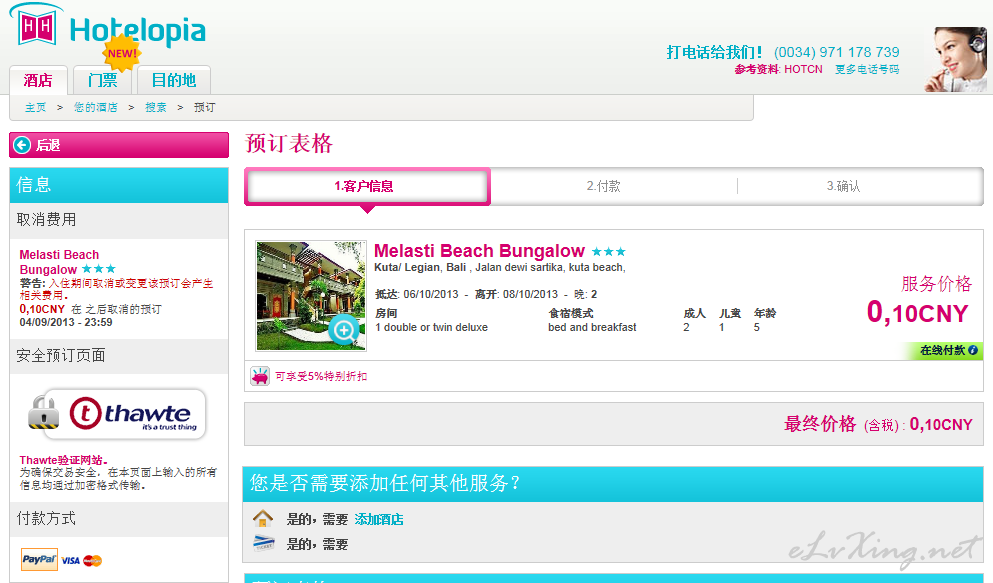Open the 目的地 (Destinations) tab
The image size is (993, 583).
[173, 80]
